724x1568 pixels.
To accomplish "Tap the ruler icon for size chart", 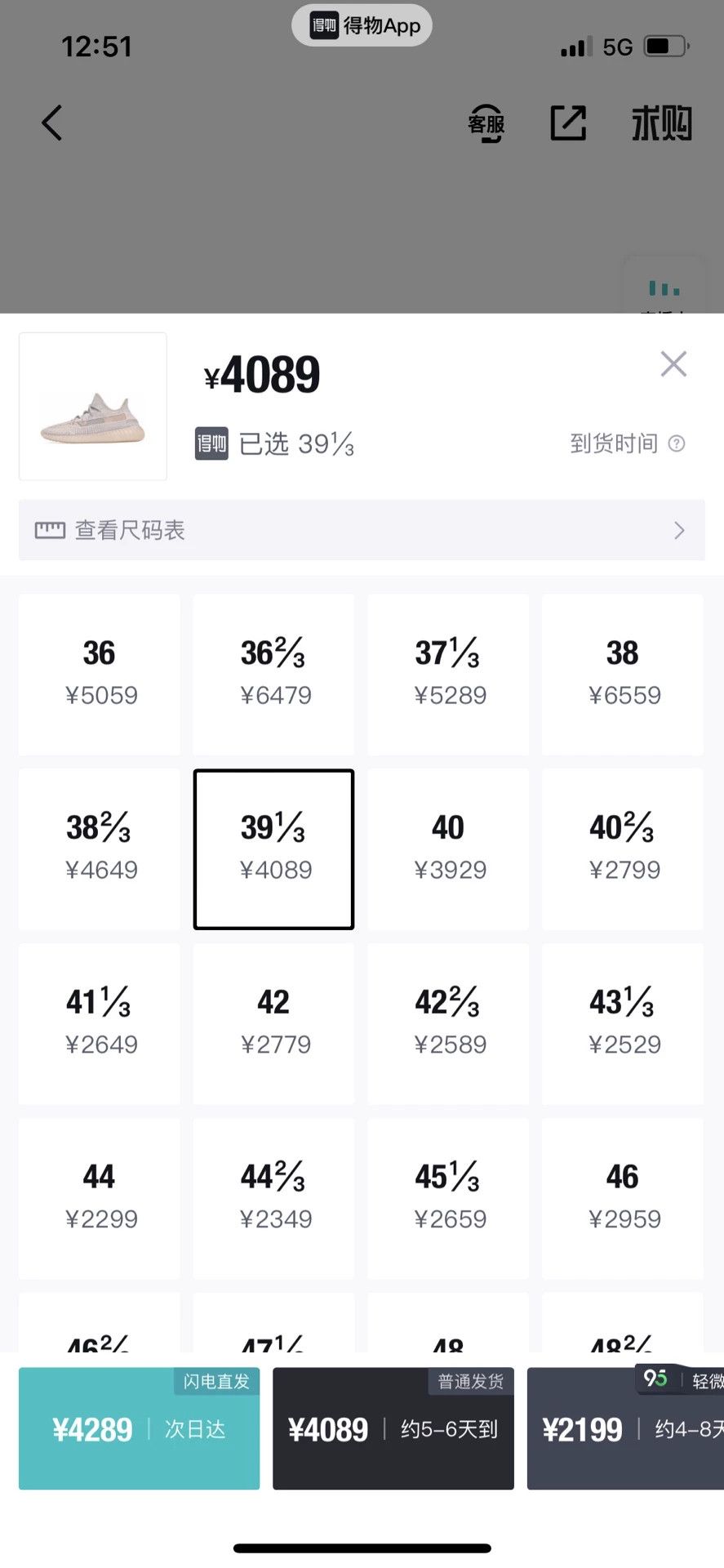I will [x=50, y=531].
